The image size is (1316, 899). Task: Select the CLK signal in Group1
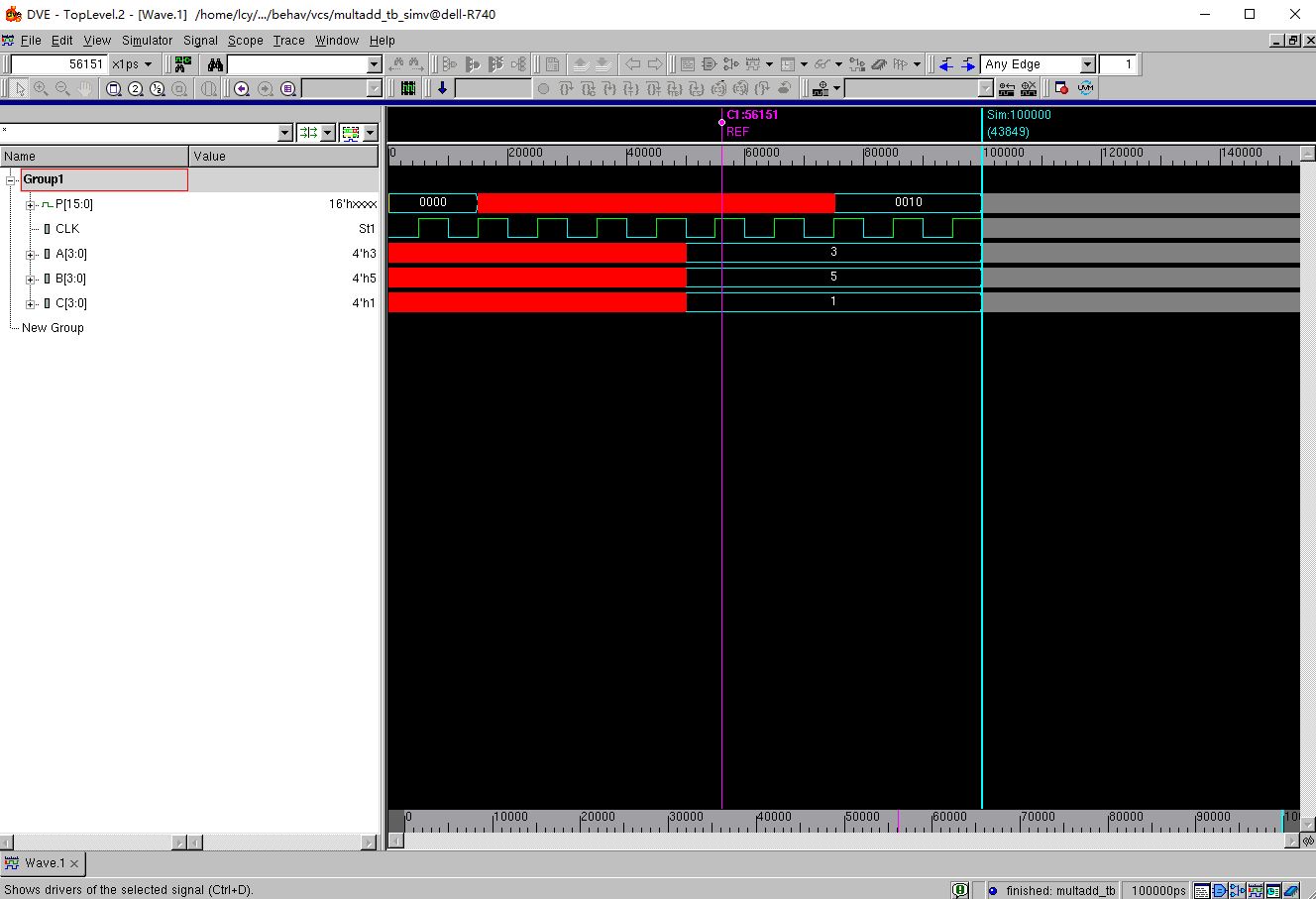(66, 228)
